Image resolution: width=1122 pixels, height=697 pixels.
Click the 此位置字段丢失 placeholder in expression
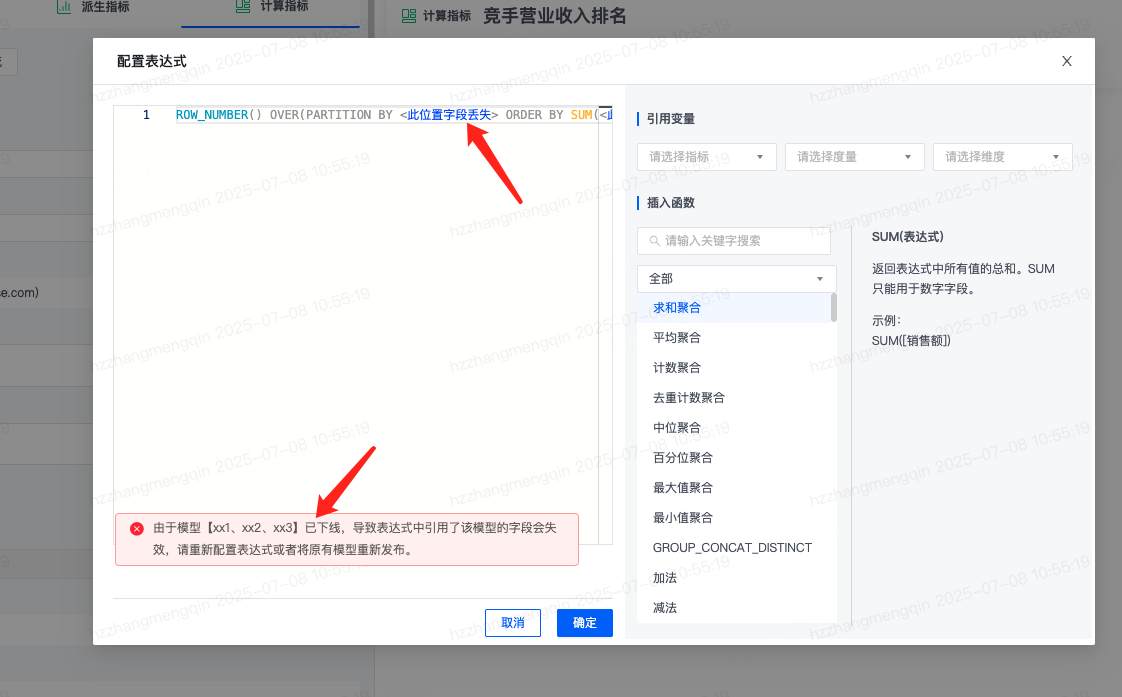[449, 115]
